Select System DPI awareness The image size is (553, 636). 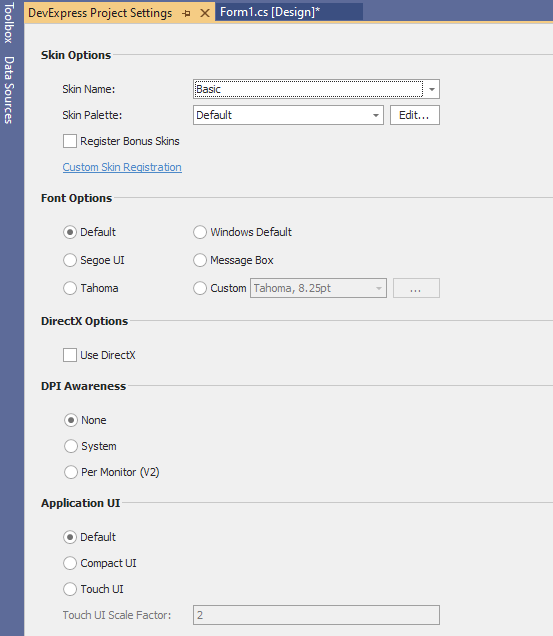point(71,446)
